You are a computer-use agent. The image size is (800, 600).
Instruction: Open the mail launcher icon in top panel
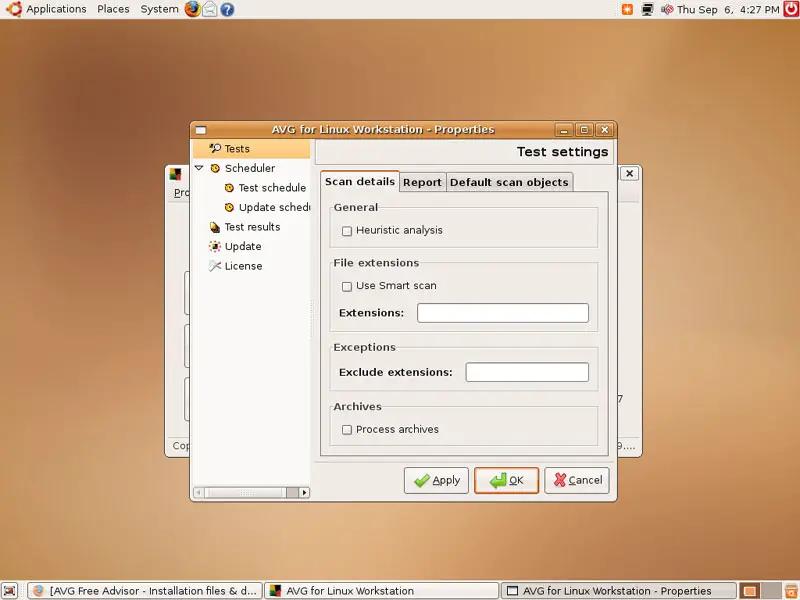210,9
